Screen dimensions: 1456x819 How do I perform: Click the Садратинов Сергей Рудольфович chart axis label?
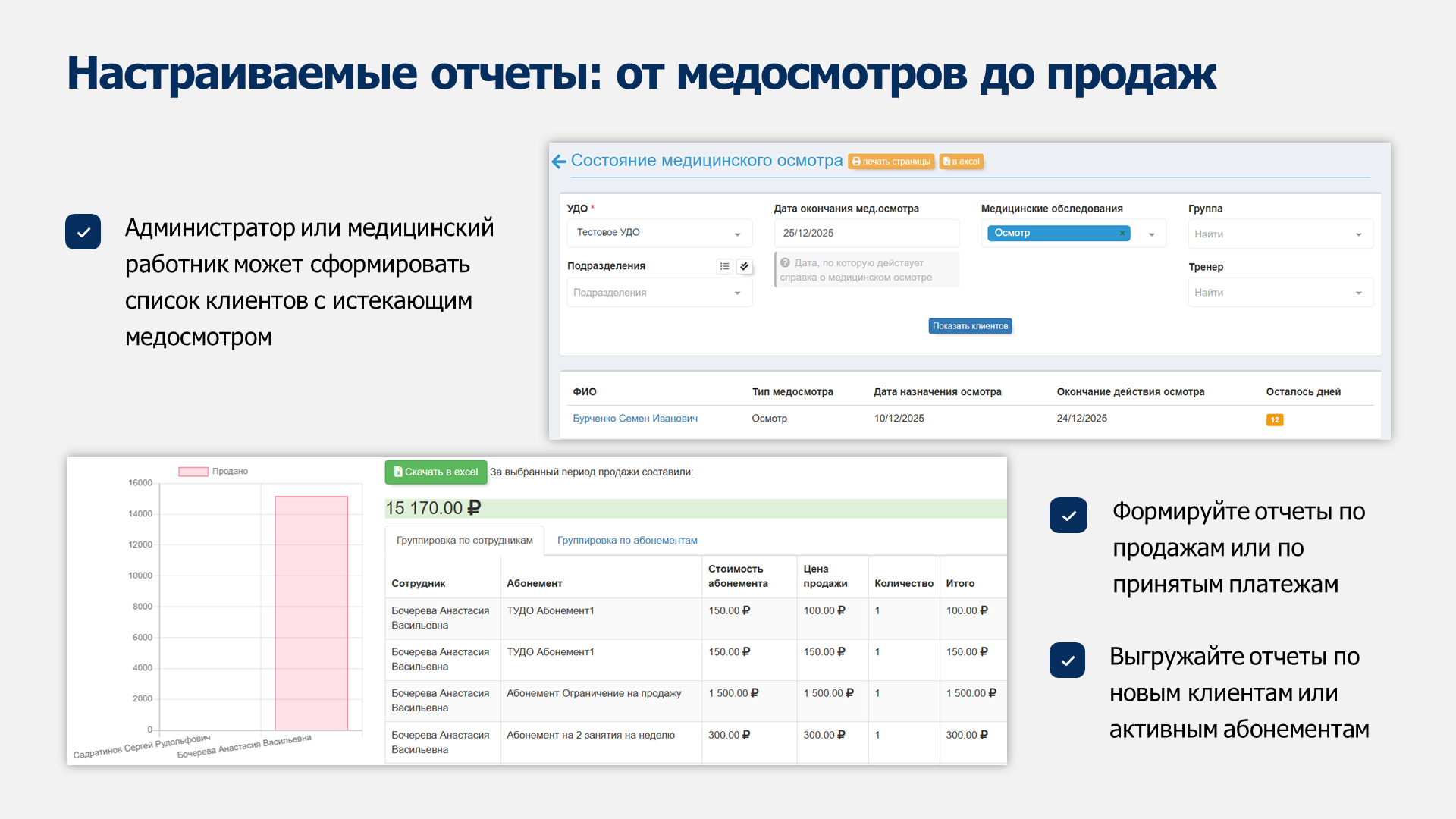tap(142, 746)
